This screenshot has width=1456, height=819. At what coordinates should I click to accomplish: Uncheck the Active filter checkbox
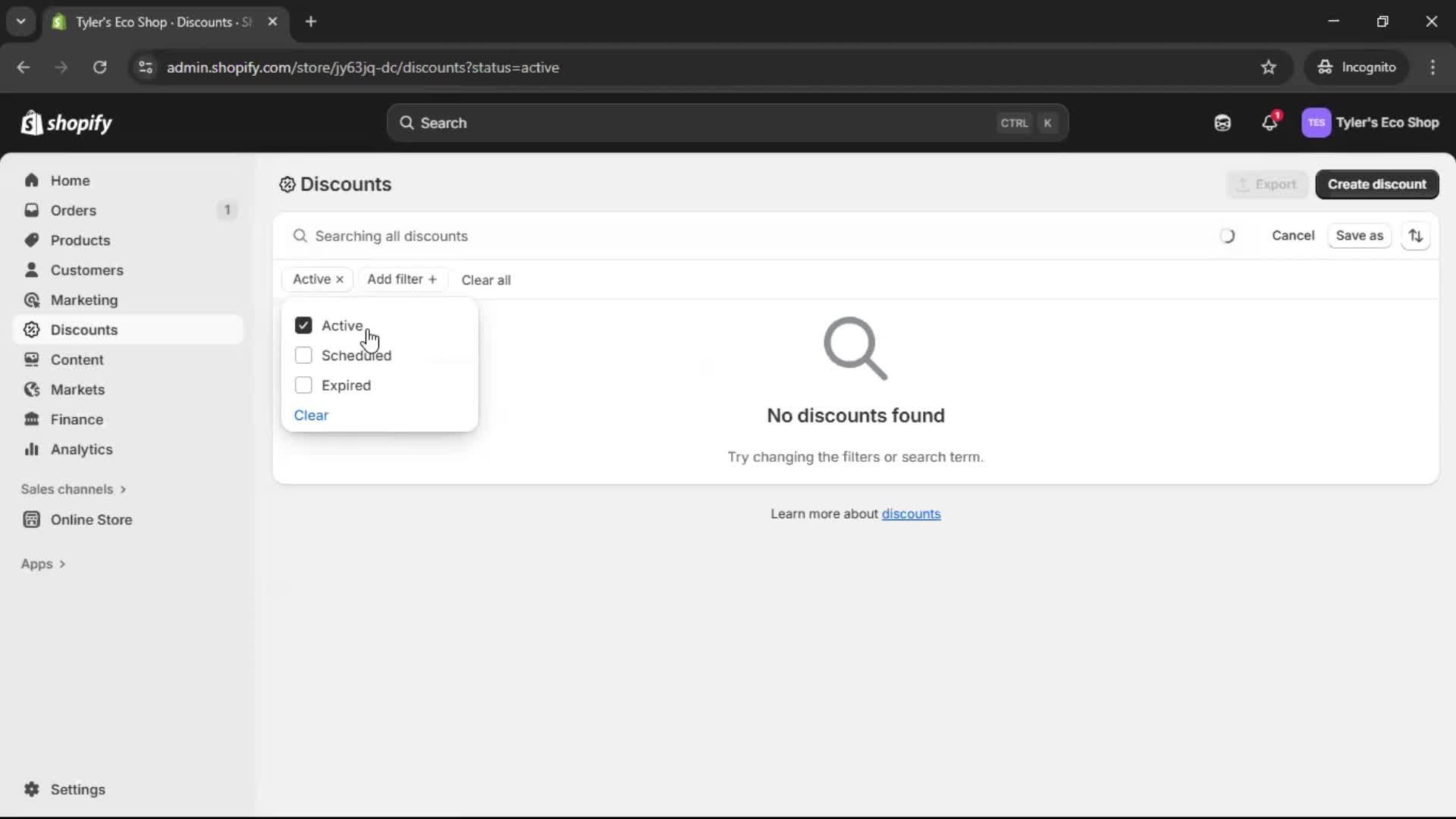(303, 325)
